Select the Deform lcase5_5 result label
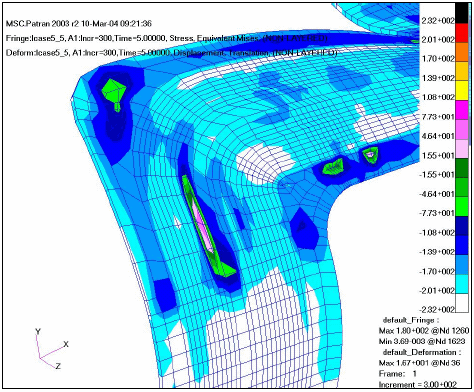Viewport: 474px width, 392px height. 172,53
